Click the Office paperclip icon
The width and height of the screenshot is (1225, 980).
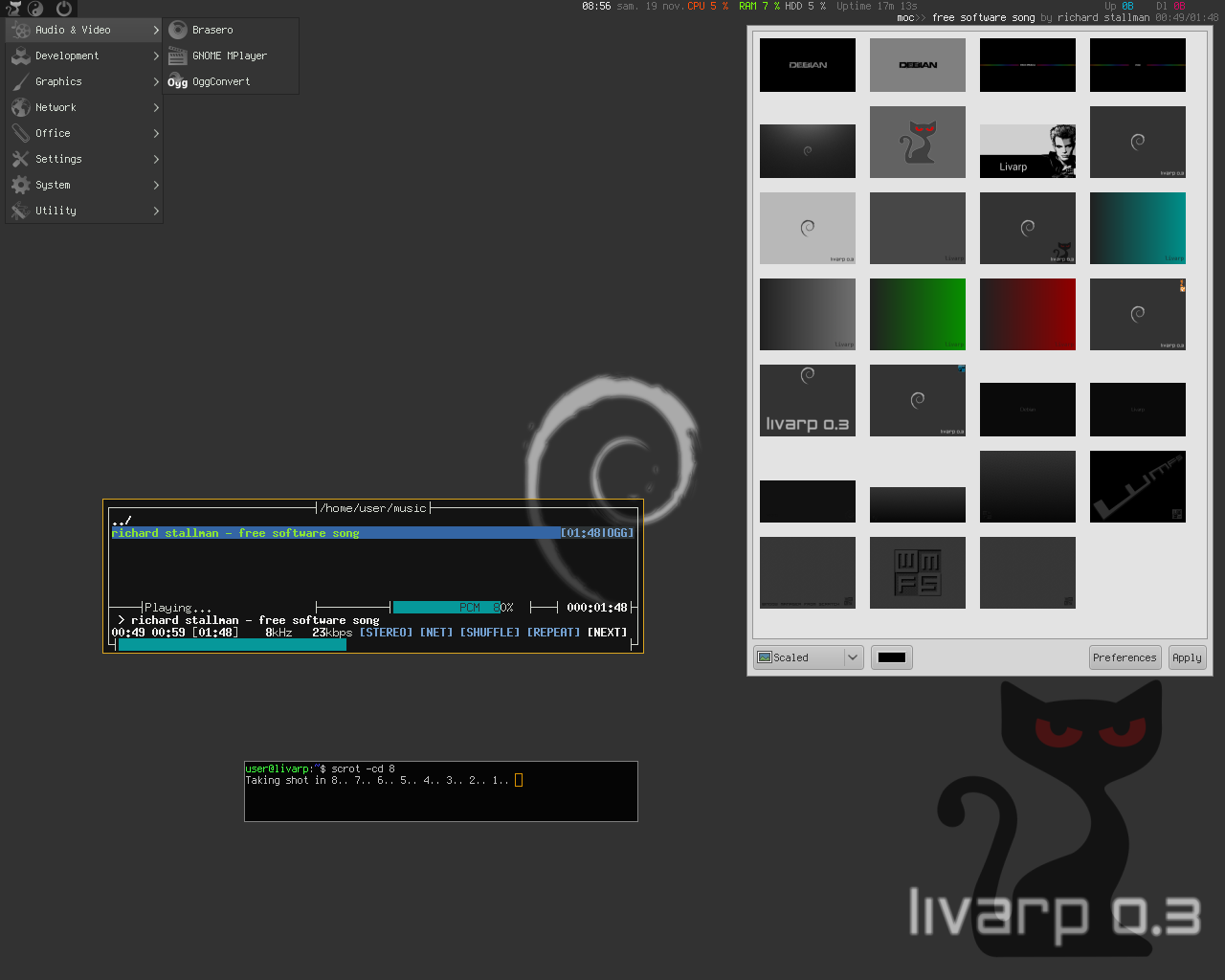click(20, 133)
